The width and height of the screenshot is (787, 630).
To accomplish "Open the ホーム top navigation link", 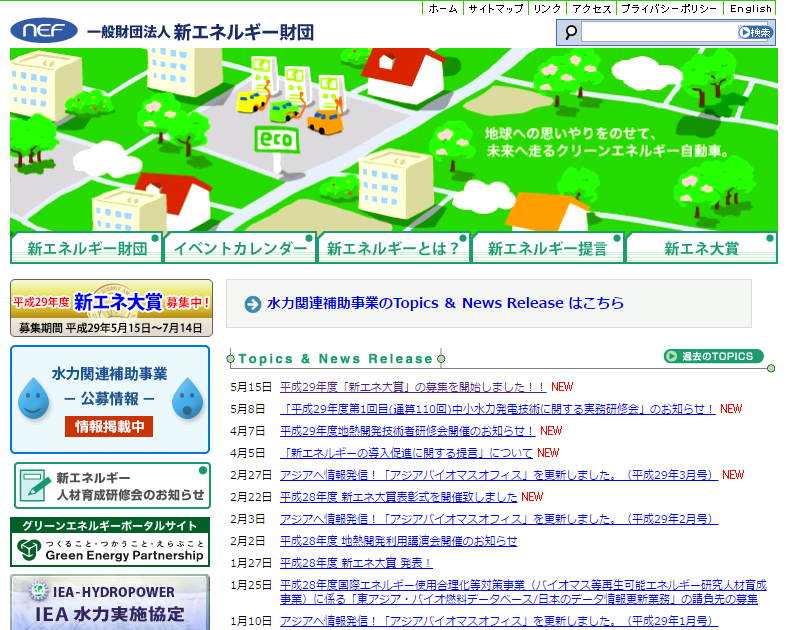I will (443, 9).
